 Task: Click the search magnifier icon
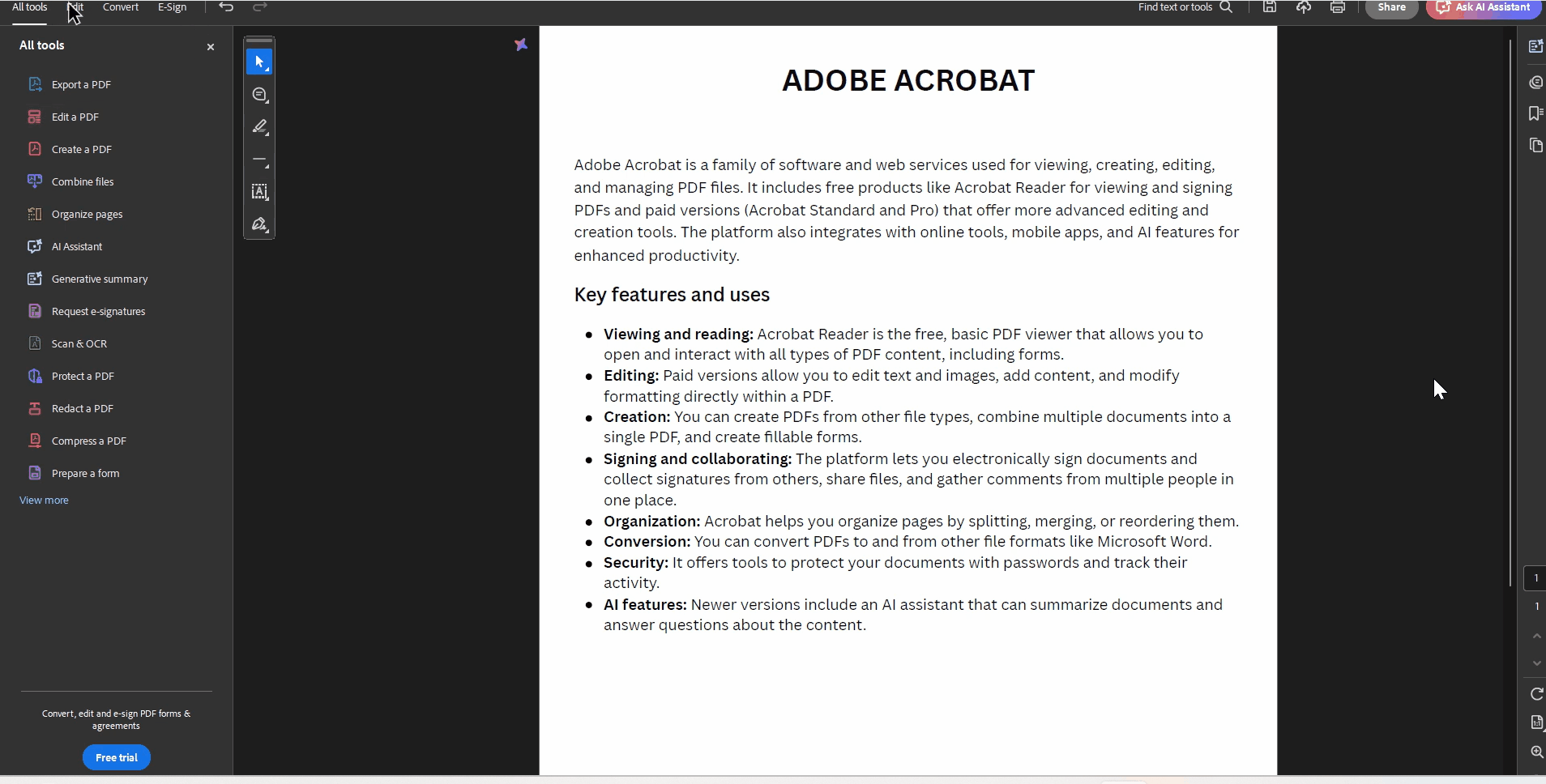coord(1226,7)
